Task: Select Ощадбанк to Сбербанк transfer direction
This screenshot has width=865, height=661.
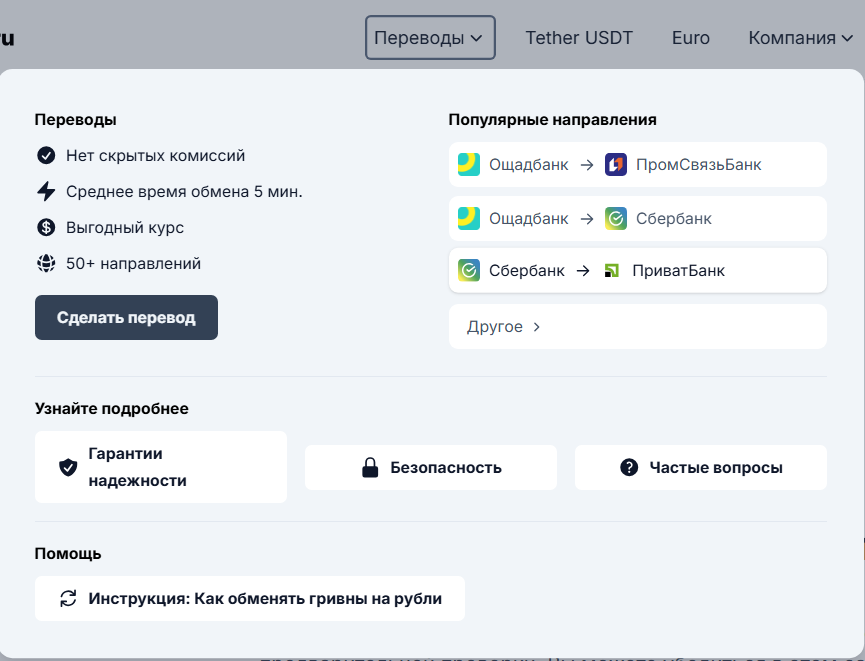Action: pos(637,219)
